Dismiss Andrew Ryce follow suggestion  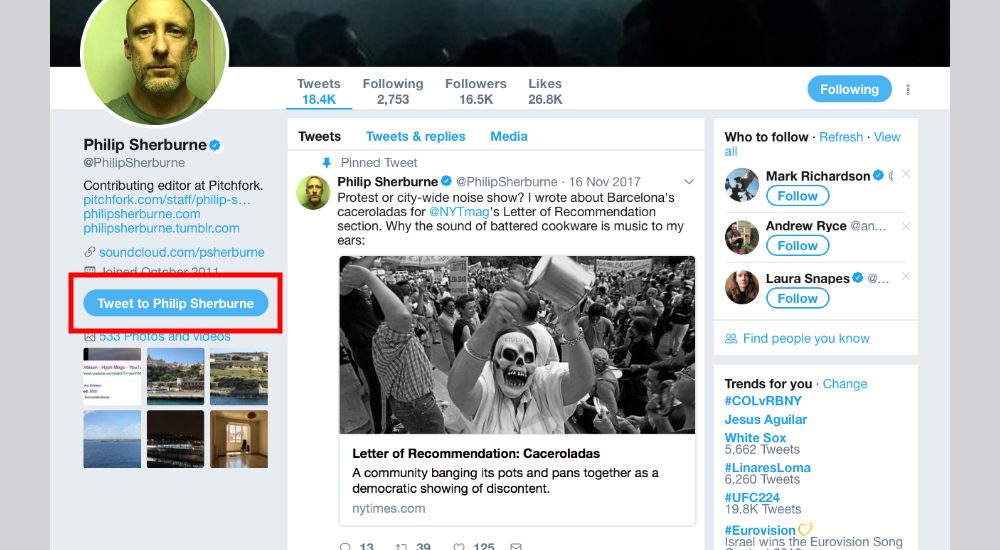(x=906, y=226)
